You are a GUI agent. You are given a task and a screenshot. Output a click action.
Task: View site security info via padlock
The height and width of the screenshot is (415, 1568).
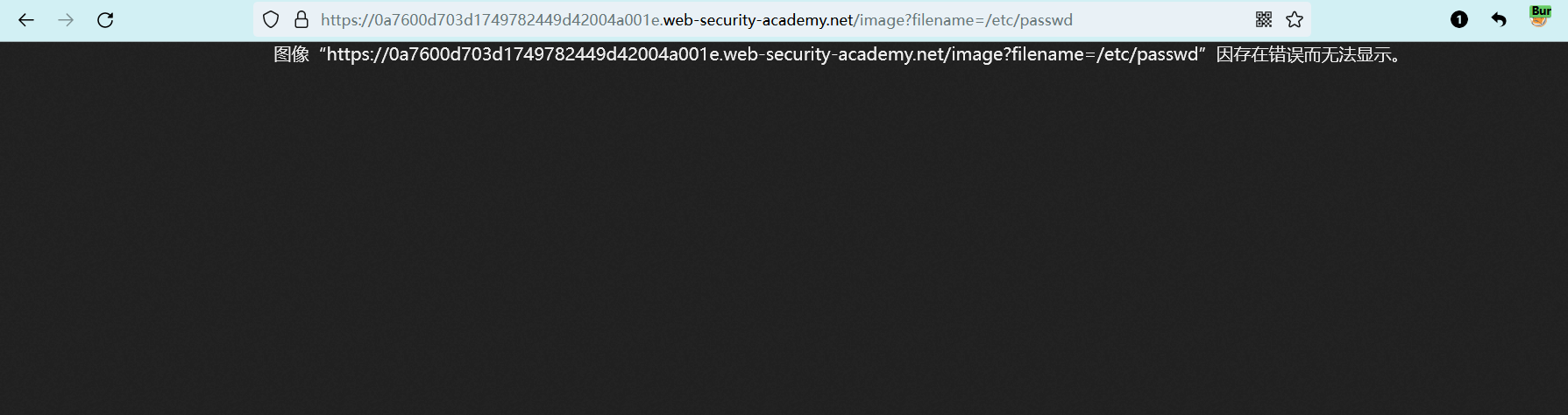(x=302, y=19)
